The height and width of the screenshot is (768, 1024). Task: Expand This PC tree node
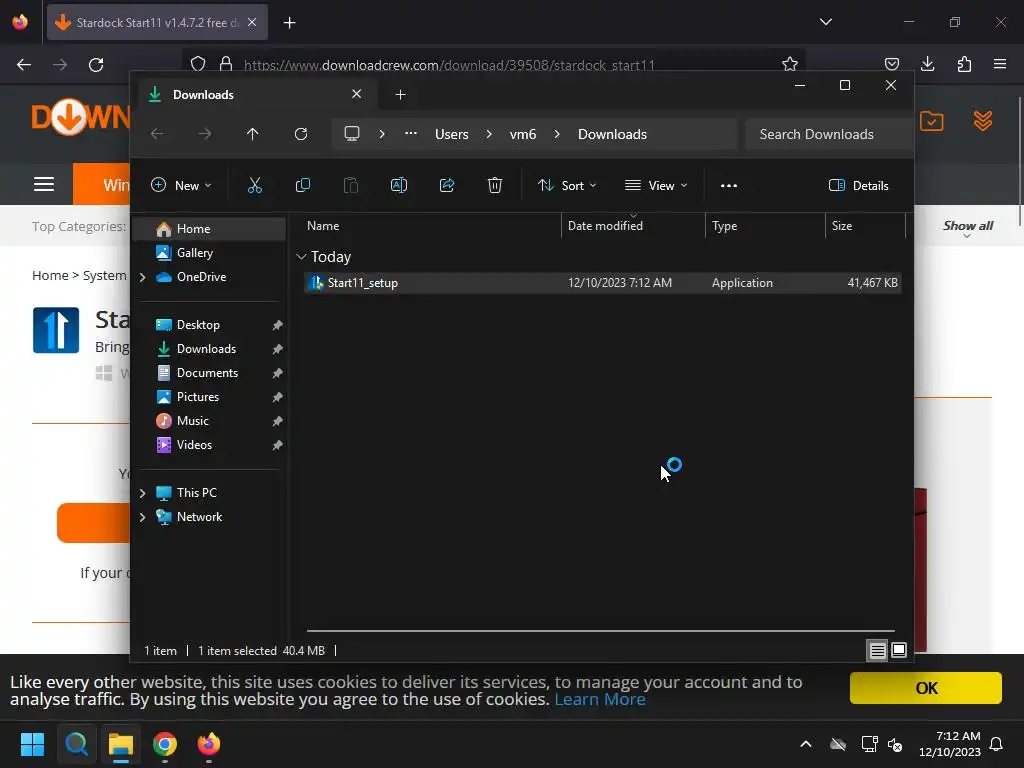pos(142,493)
